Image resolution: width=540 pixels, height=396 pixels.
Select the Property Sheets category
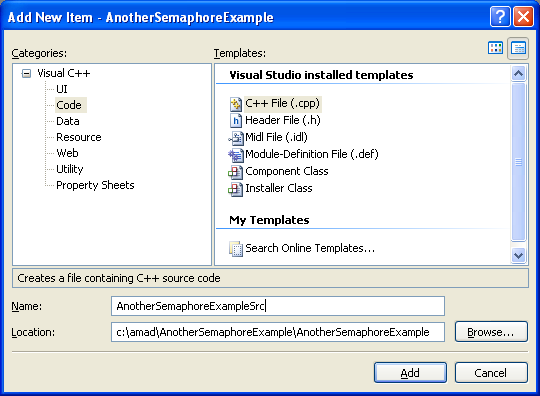[95, 185]
